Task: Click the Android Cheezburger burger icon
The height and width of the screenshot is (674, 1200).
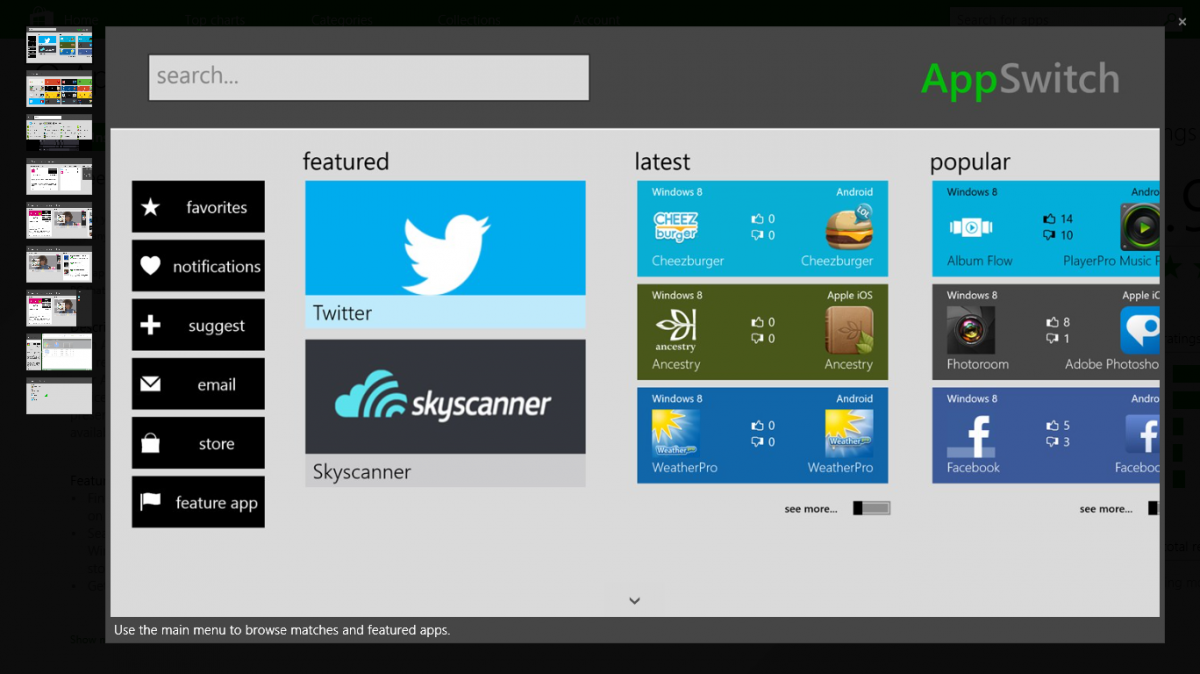Action: 849,227
